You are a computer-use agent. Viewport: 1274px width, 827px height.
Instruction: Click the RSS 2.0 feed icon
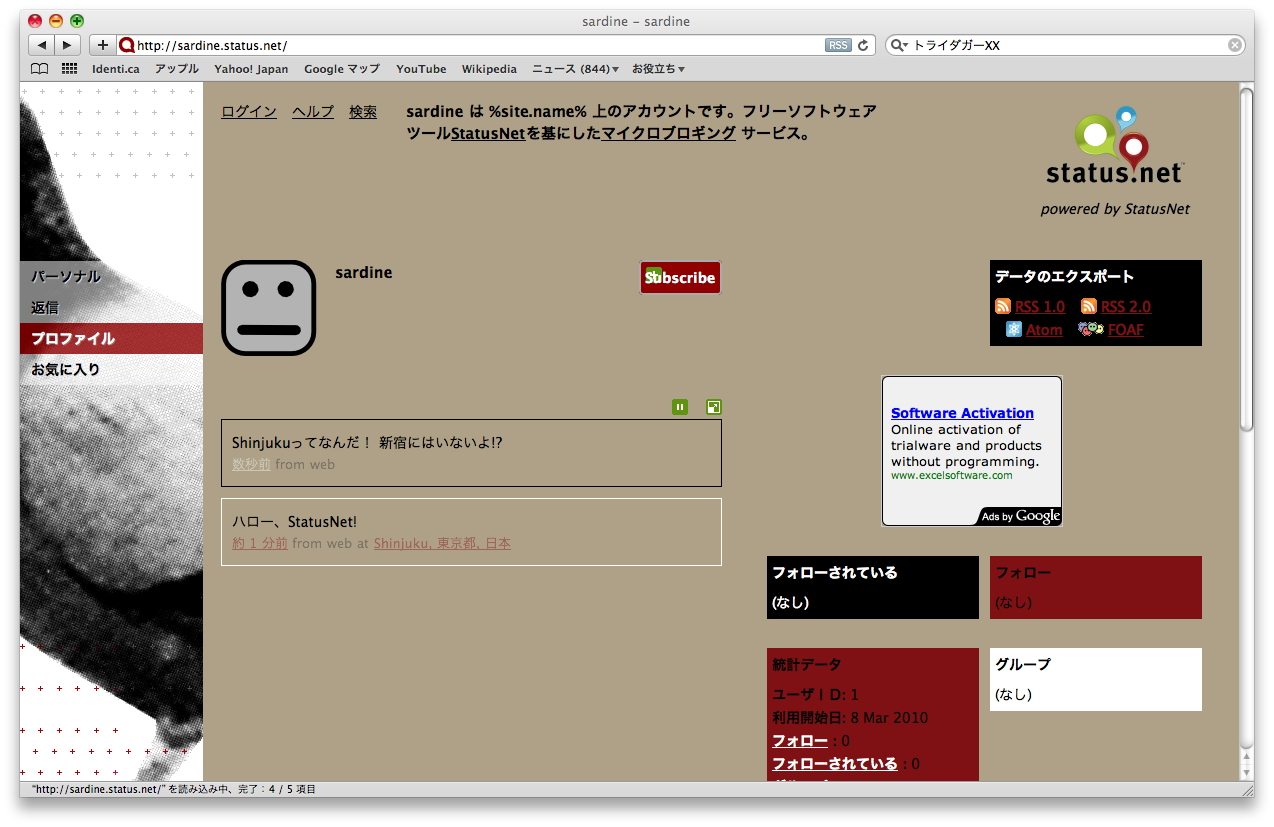pos(1089,306)
